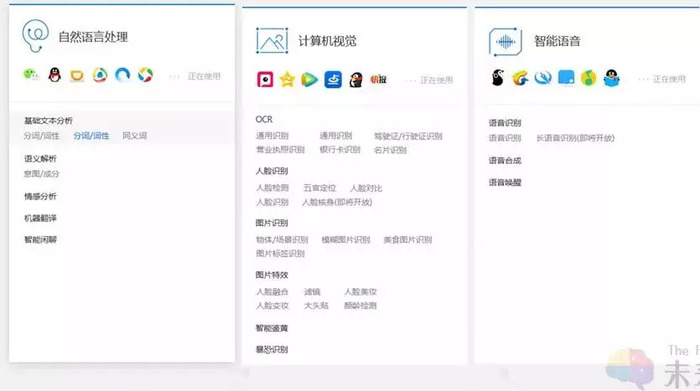Expand the 机器翻译 category
Viewport: 700px width, 391px height.
(x=40, y=218)
